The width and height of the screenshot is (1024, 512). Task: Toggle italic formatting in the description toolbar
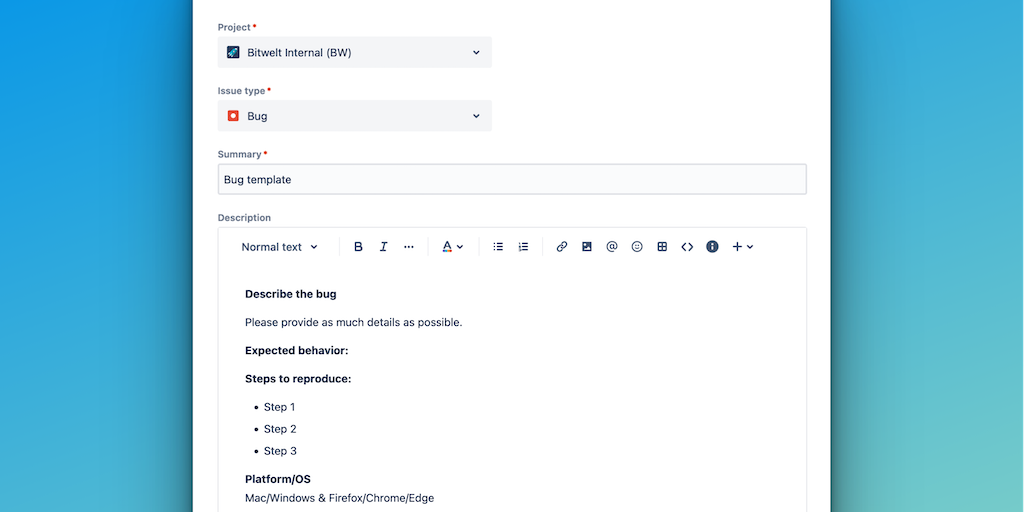pos(383,247)
